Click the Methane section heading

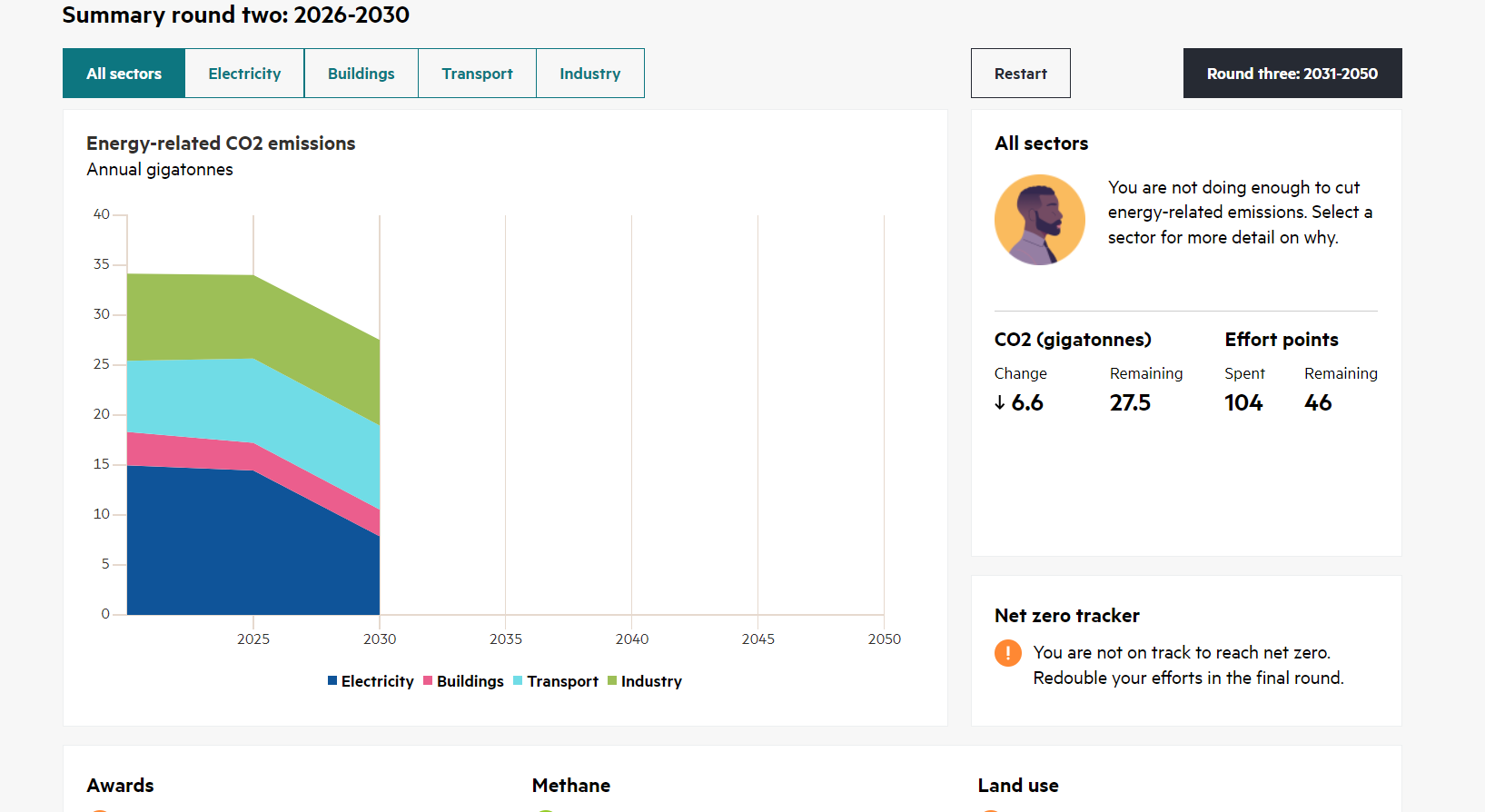click(x=570, y=786)
